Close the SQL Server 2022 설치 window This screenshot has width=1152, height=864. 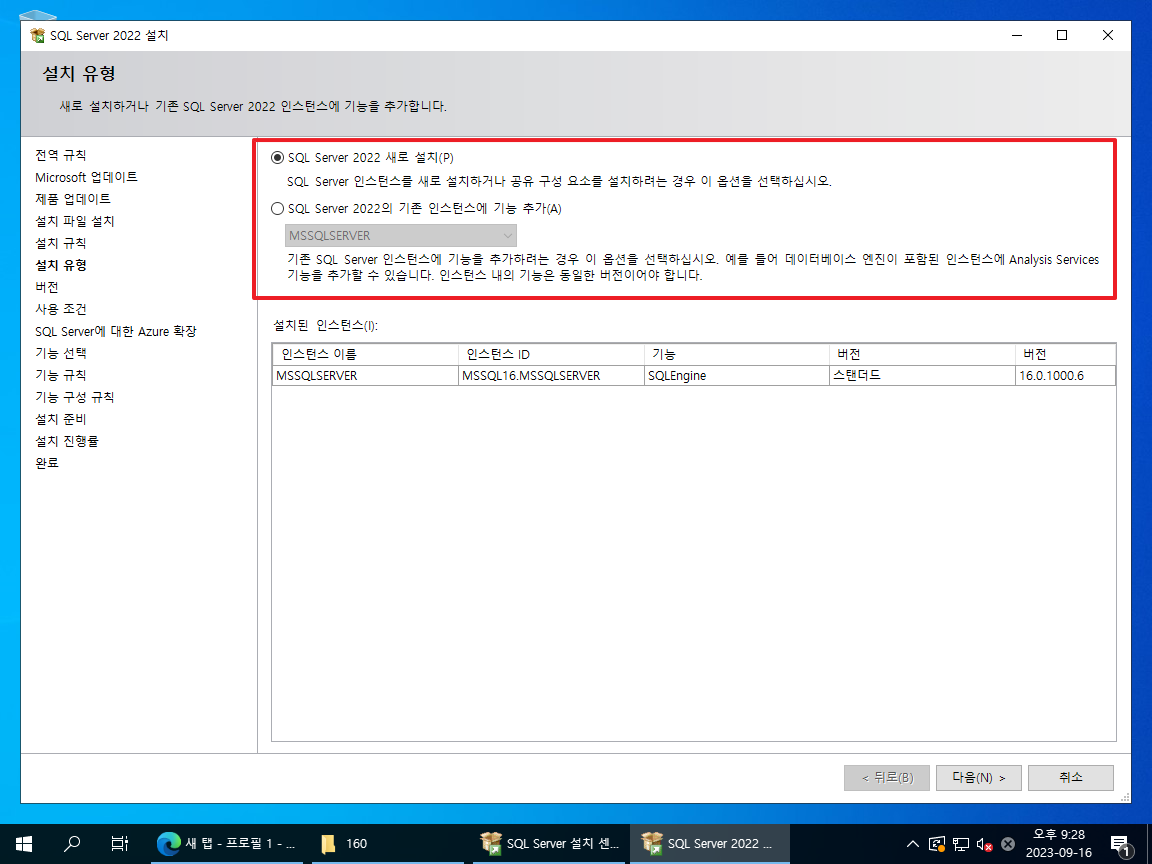click(x=1108, y=35)
